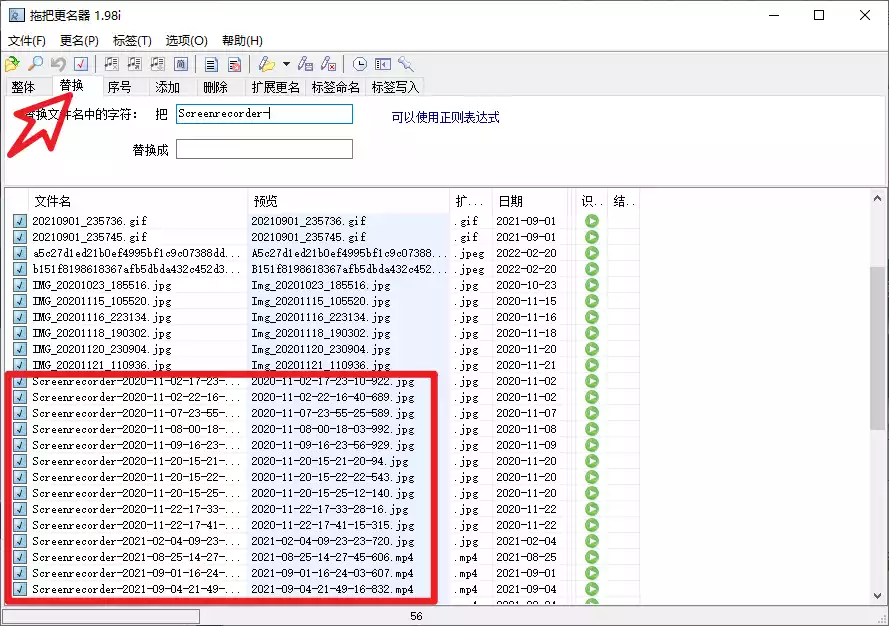Viewport: 889px width, 626px height.
Task: Open dropdown arrow next to pencil folder icon
Action: (286, 64)
